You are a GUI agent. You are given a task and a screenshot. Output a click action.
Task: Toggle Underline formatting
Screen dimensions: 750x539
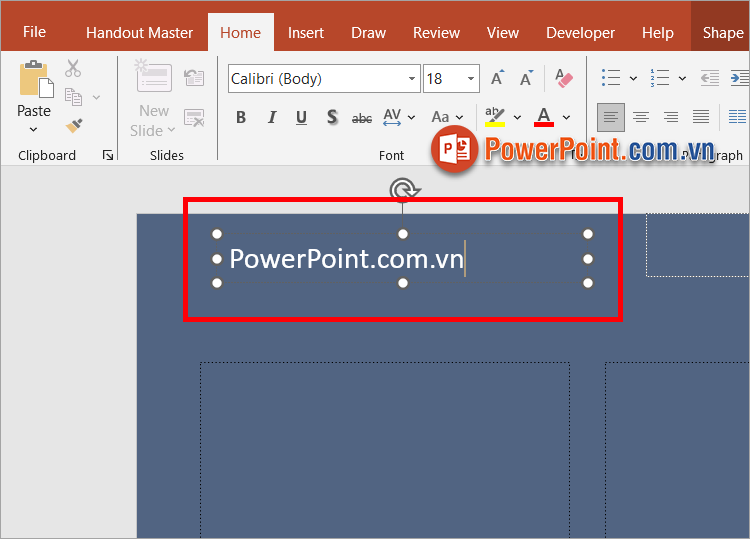[301, 117]
